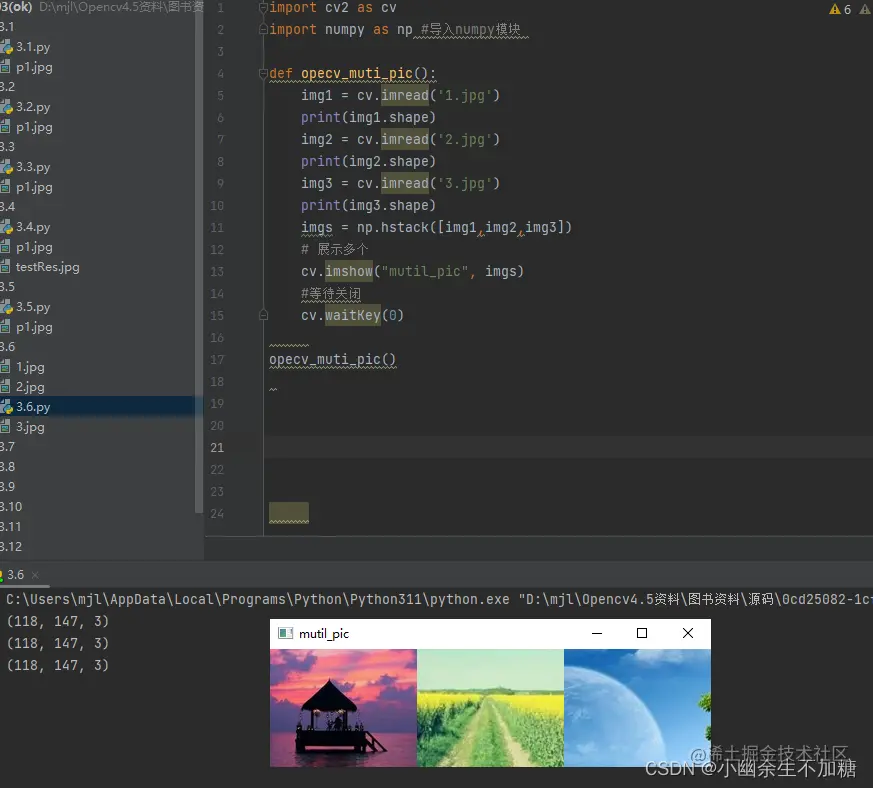Click line number 21 in gutter
Image resolution: width=873 pixels, height=788 pixels.
pyautogui.click(x=217, y=448)
